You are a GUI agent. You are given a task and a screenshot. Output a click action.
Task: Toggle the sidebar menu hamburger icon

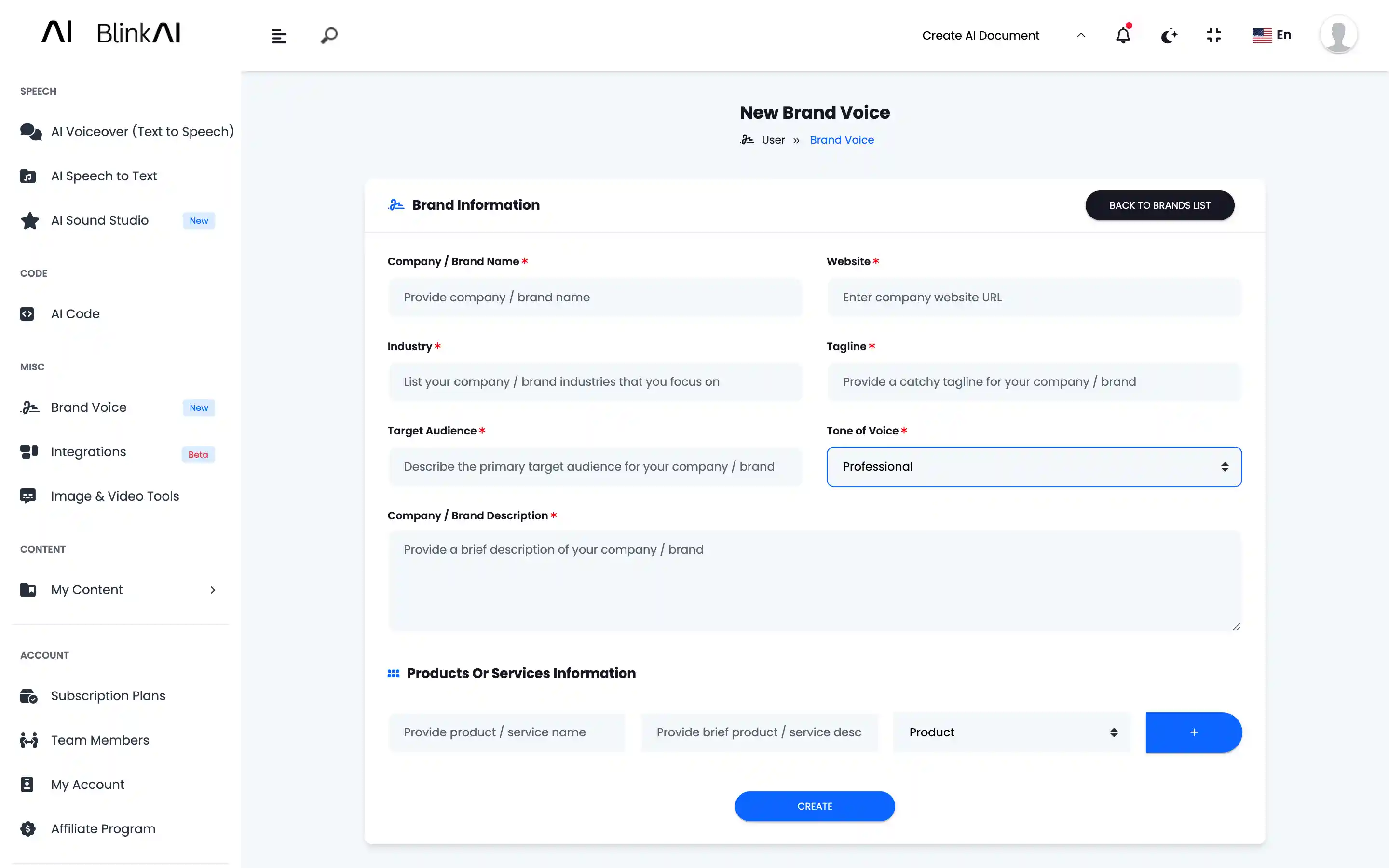[x=279, y=36]
